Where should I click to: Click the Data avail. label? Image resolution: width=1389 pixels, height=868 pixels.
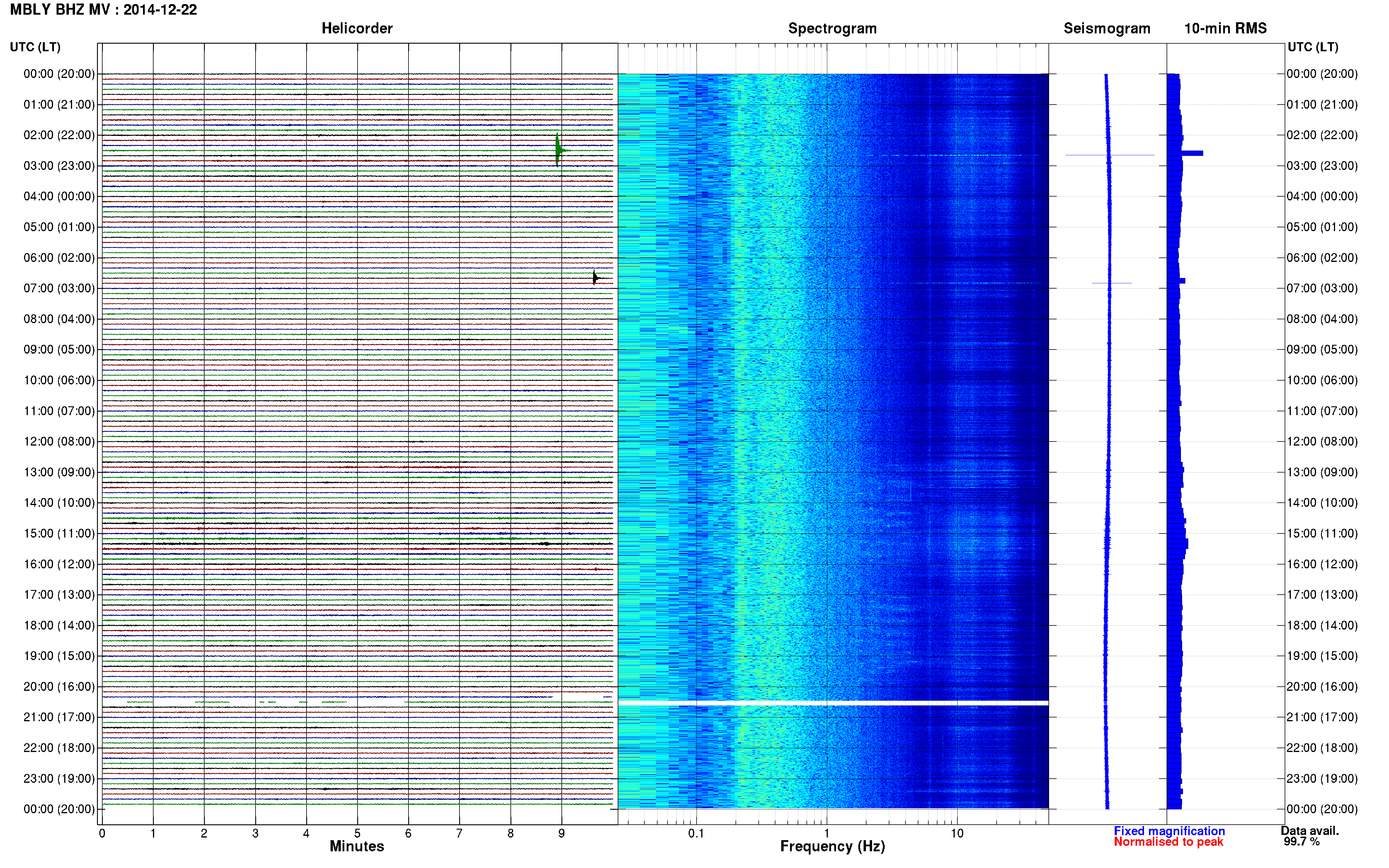[x=1310, y=831]
